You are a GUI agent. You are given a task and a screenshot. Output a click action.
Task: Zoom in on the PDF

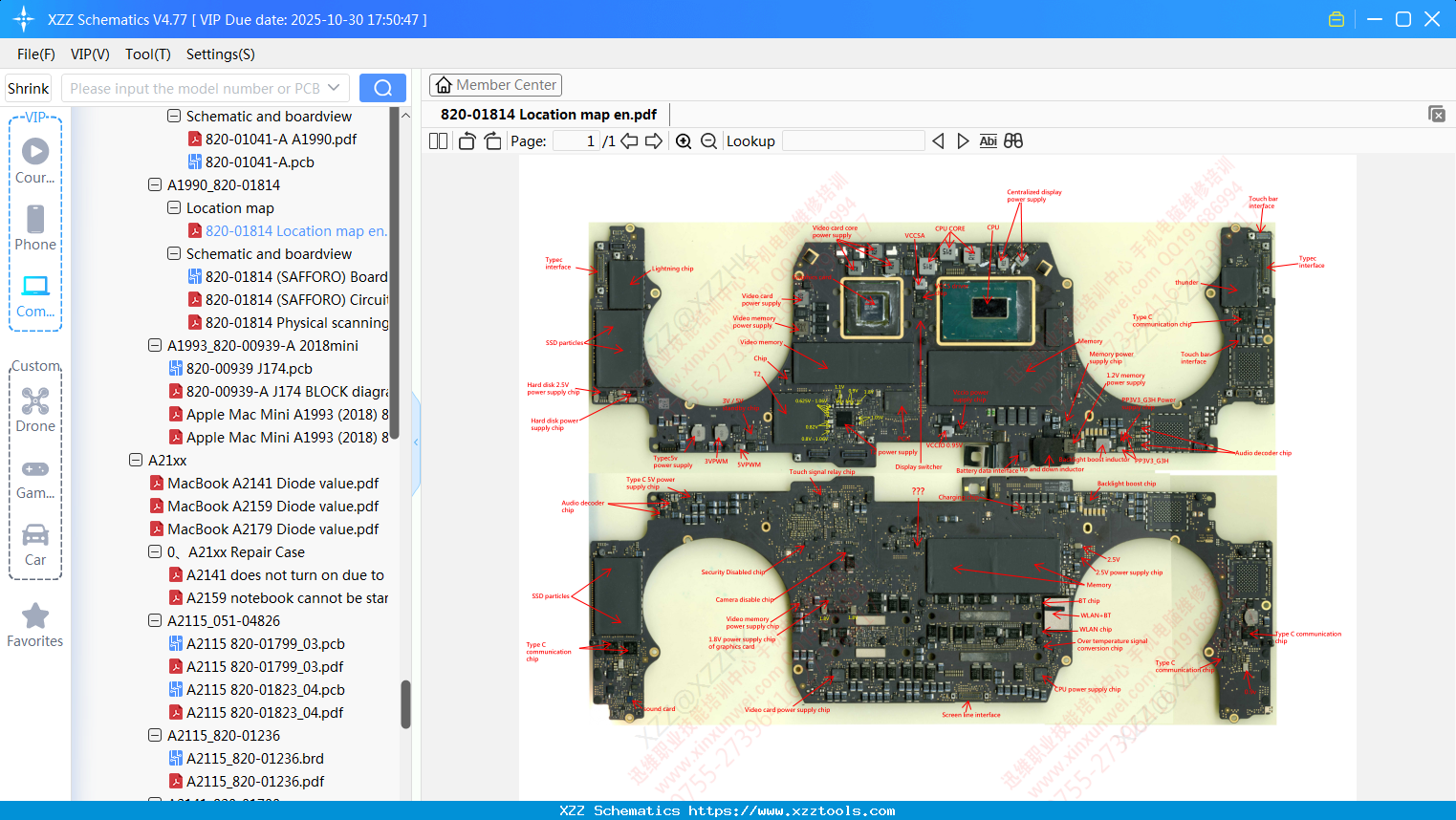[684, 141]
